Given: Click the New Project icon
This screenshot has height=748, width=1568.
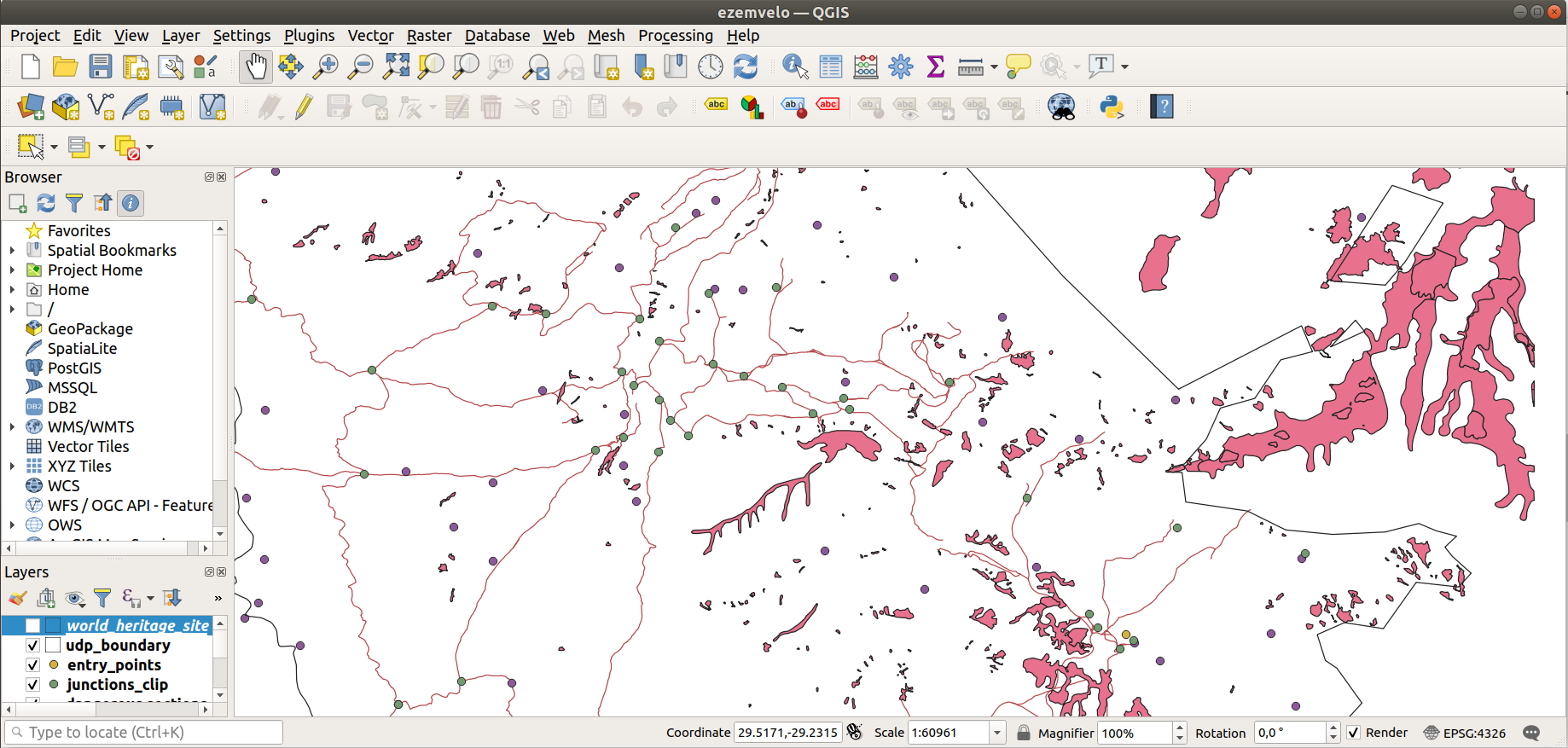Looking at the screenshot, I should pos(31,67).
